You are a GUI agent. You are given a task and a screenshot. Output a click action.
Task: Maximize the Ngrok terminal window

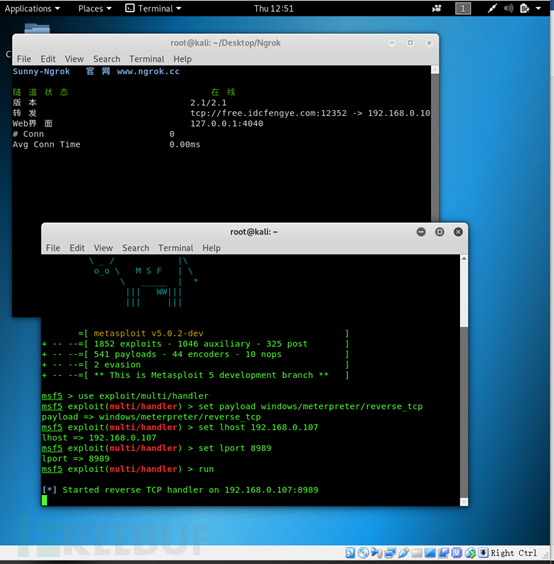pyautogui.click(x=410, y=43)
